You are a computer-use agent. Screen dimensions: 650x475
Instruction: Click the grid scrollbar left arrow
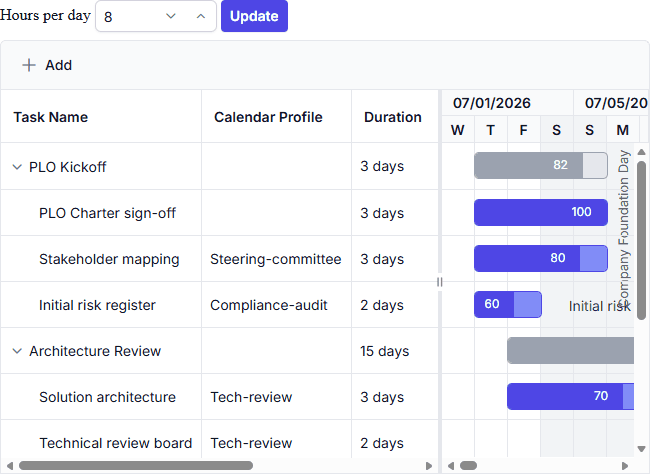(x=10, y=465)
